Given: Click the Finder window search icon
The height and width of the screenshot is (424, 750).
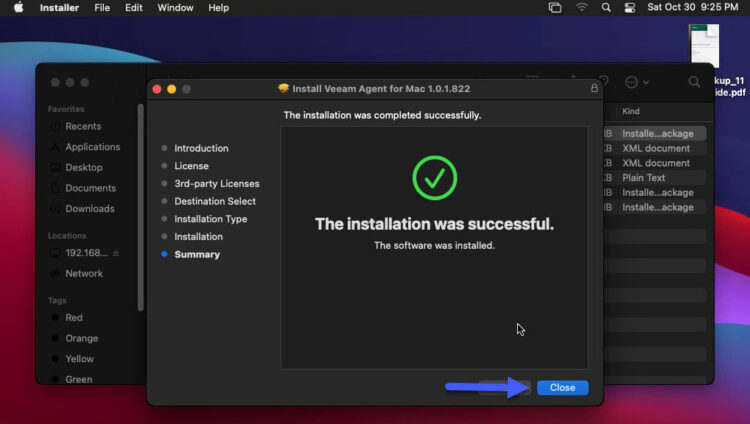Looking at the screenshot, I should 694,82.
